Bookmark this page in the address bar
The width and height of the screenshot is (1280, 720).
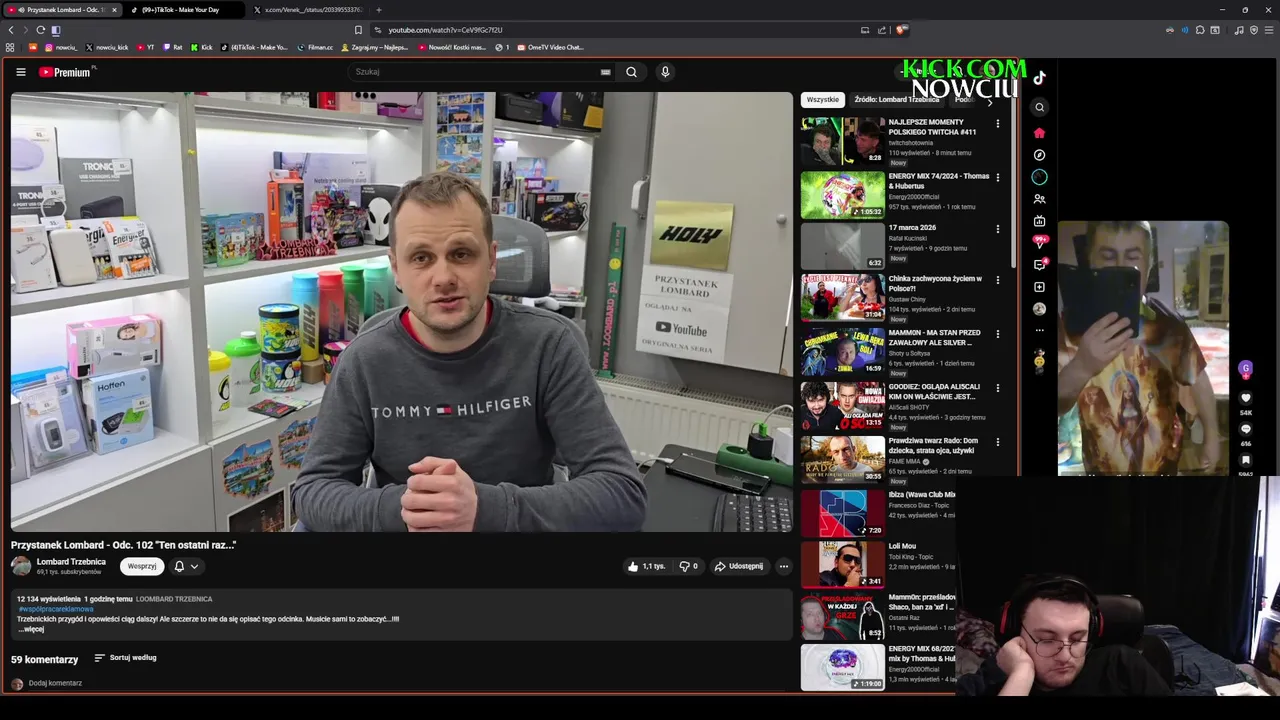(358, 30)
